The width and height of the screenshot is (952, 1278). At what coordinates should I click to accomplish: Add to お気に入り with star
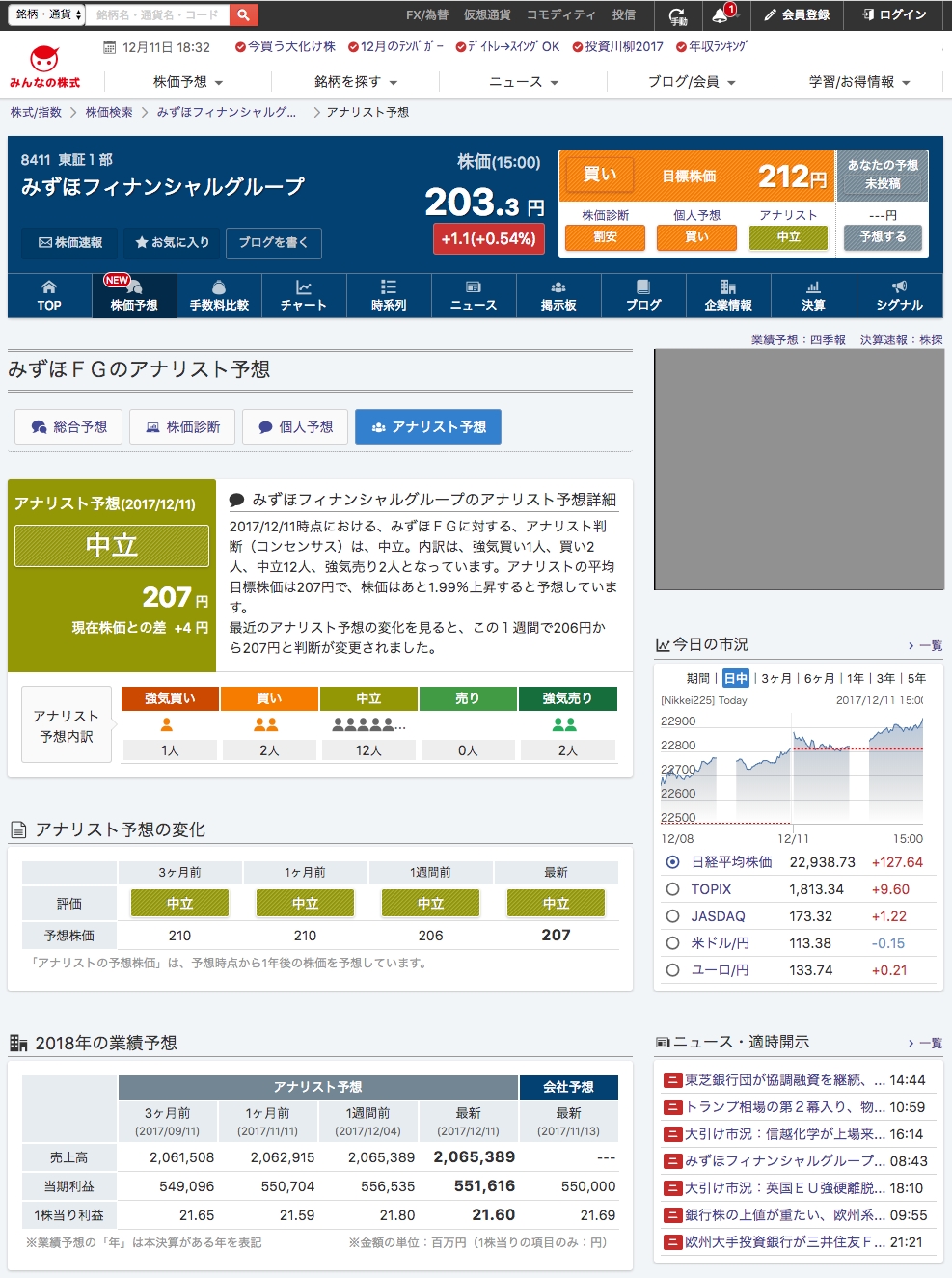click(172, 242)
